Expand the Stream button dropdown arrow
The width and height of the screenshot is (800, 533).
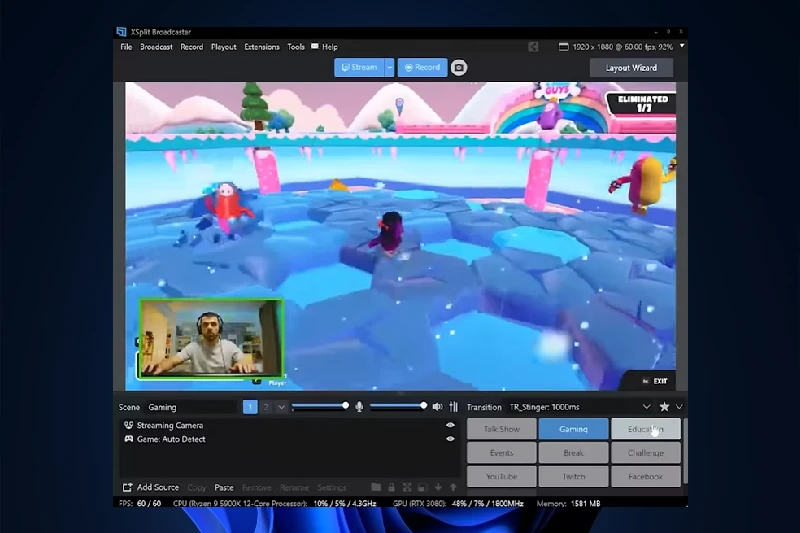(389, 68)
